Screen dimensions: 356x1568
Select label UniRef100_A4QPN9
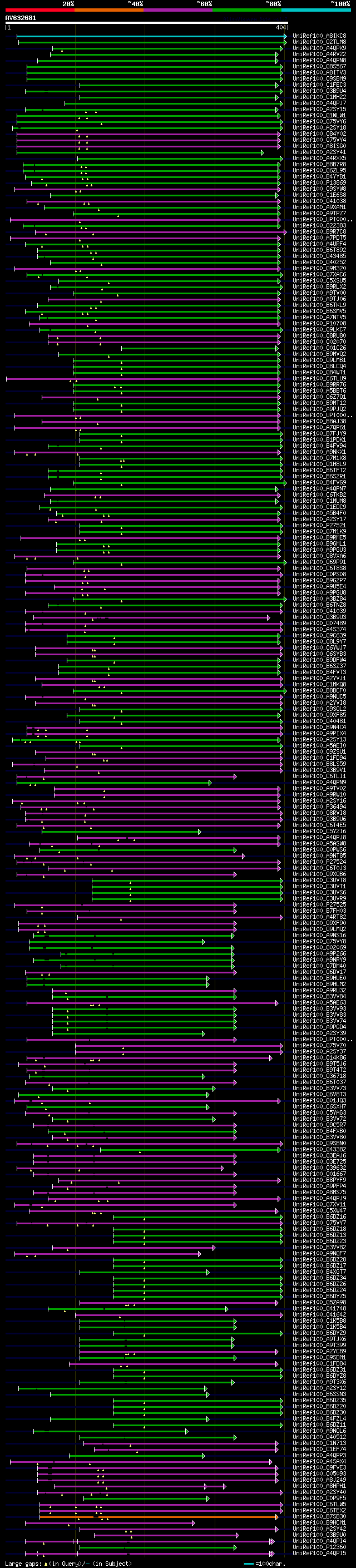point(319,782)
